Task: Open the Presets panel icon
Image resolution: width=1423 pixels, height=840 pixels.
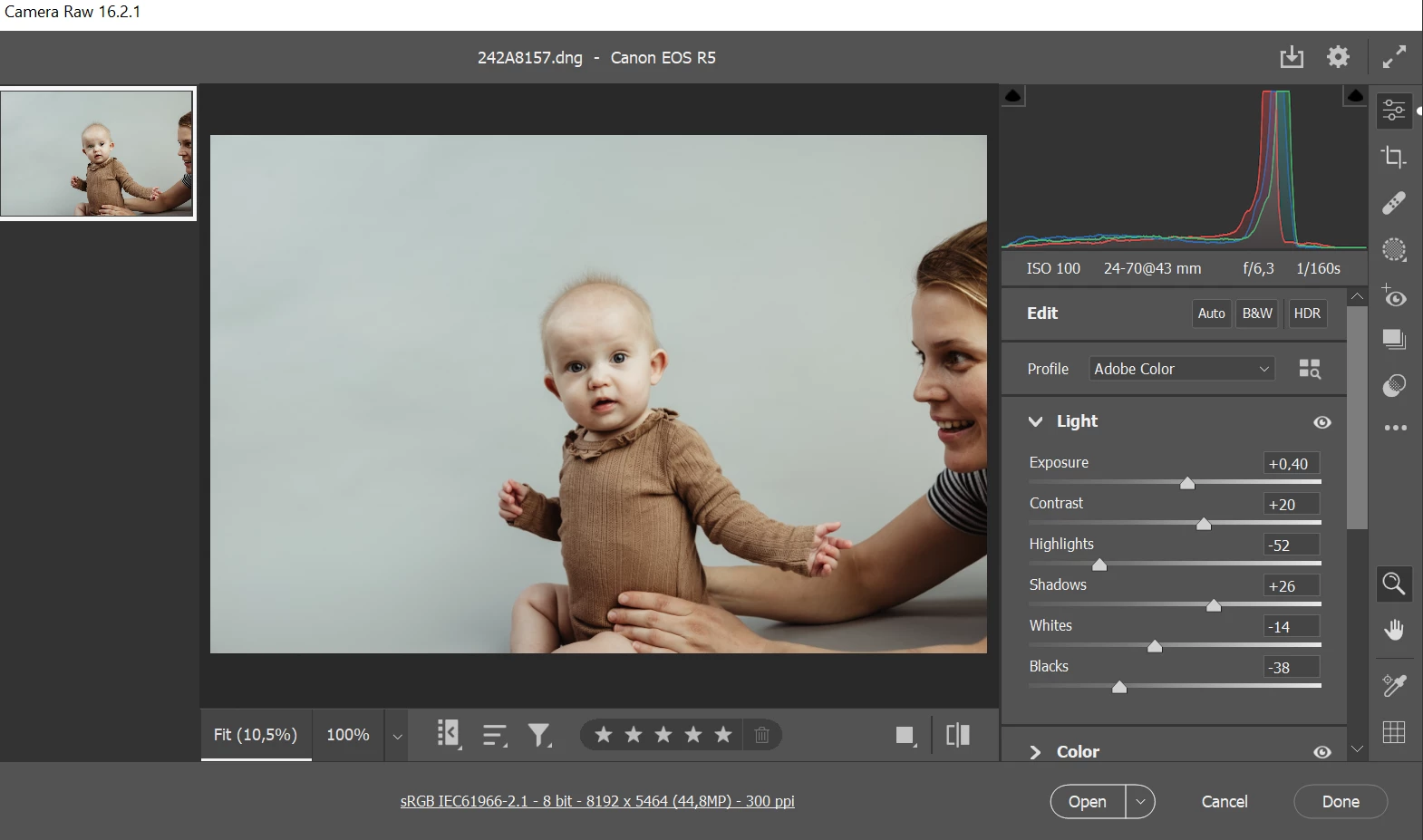Action: tap(1393, 385)
